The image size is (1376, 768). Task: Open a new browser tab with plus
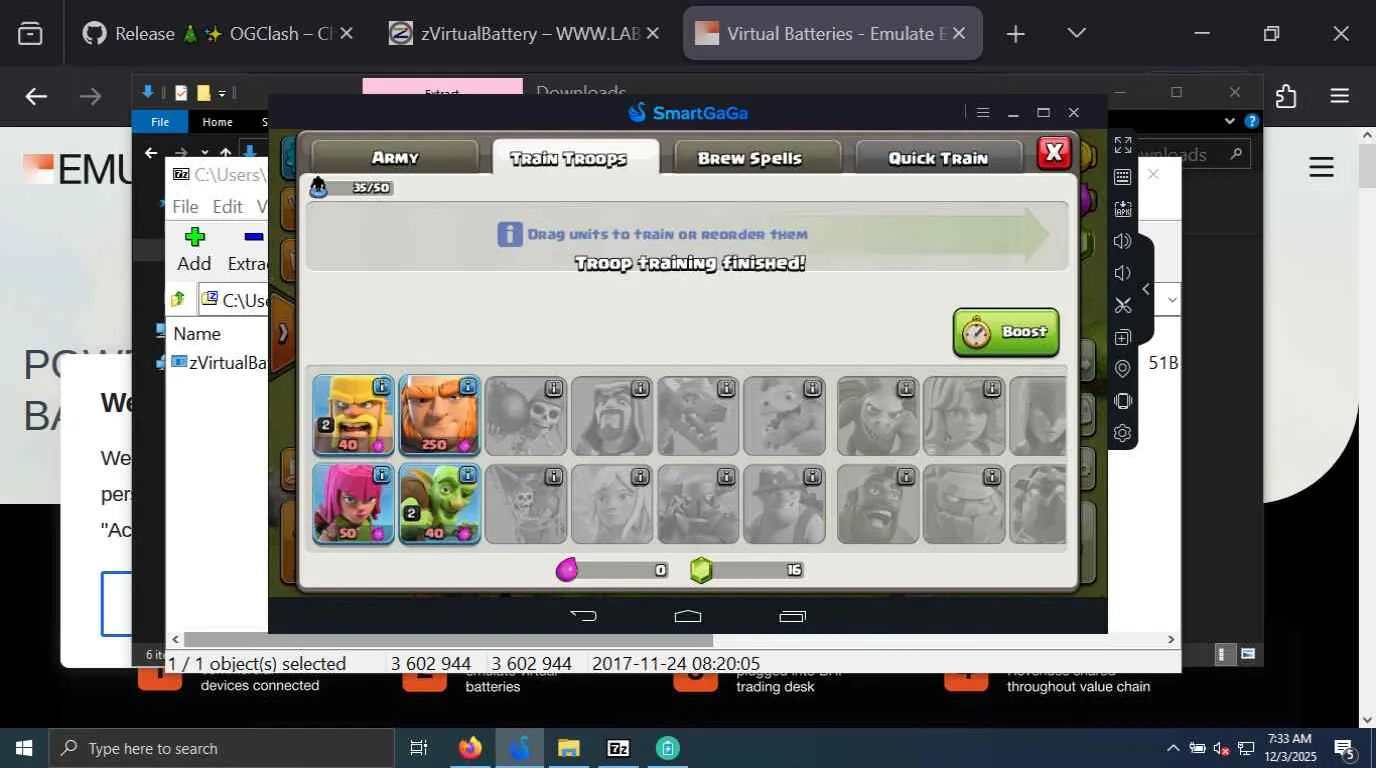[x=1015, y=34]
